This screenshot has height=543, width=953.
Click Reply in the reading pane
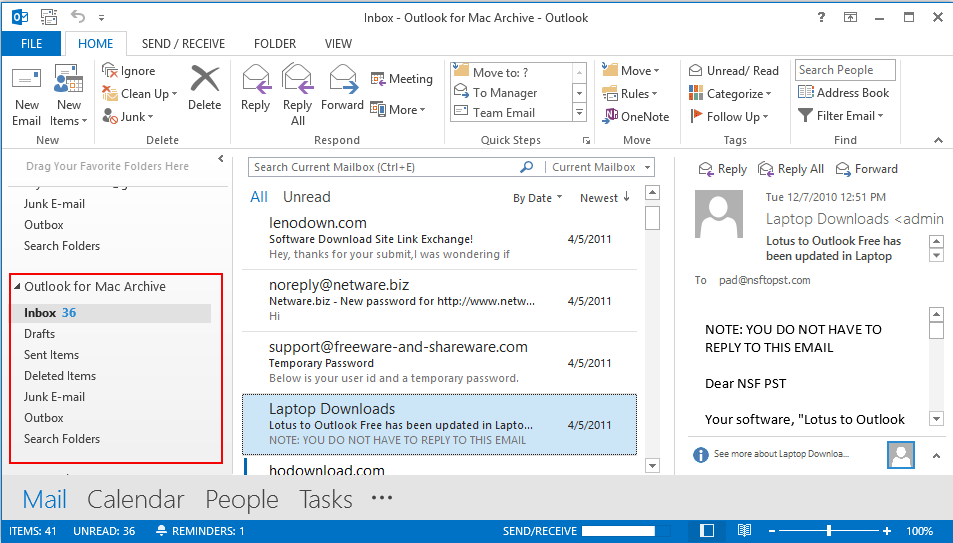coord(723,169)
